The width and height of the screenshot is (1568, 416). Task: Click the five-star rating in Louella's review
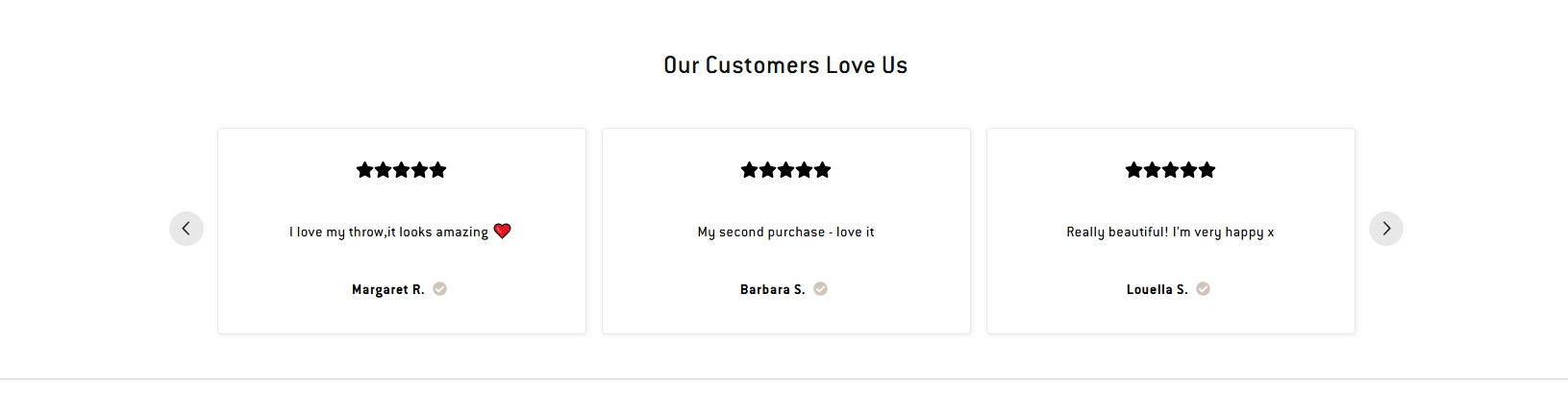tap(1171, 170)
